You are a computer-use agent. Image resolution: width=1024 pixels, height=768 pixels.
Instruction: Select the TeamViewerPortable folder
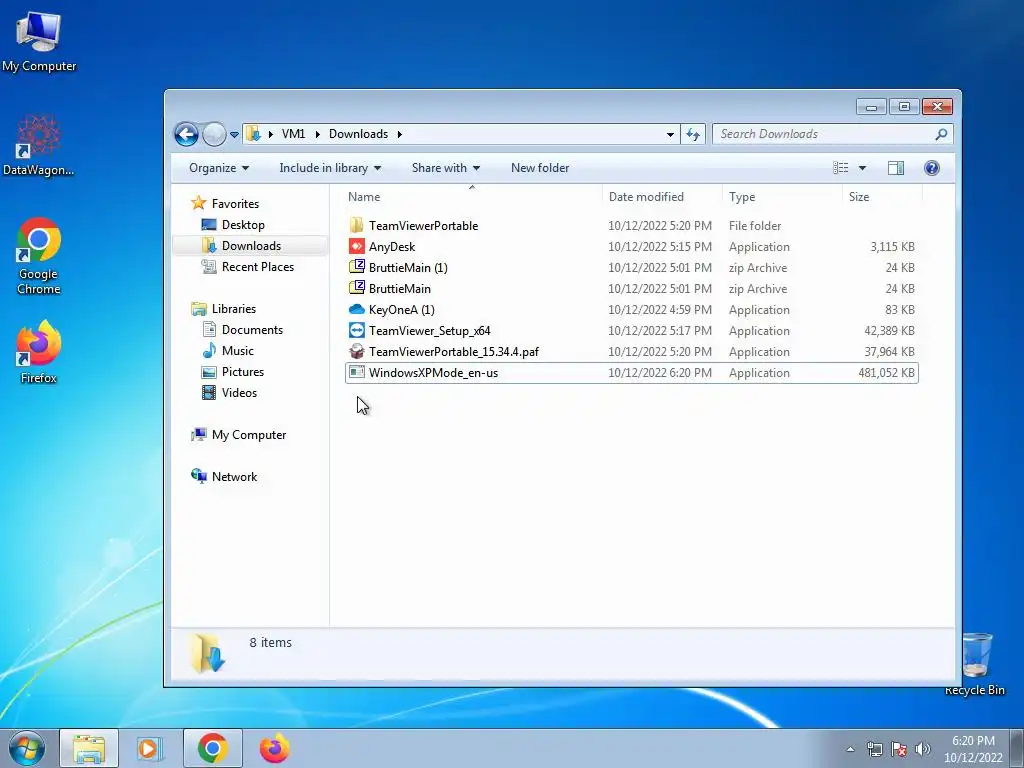pos(632,225)
